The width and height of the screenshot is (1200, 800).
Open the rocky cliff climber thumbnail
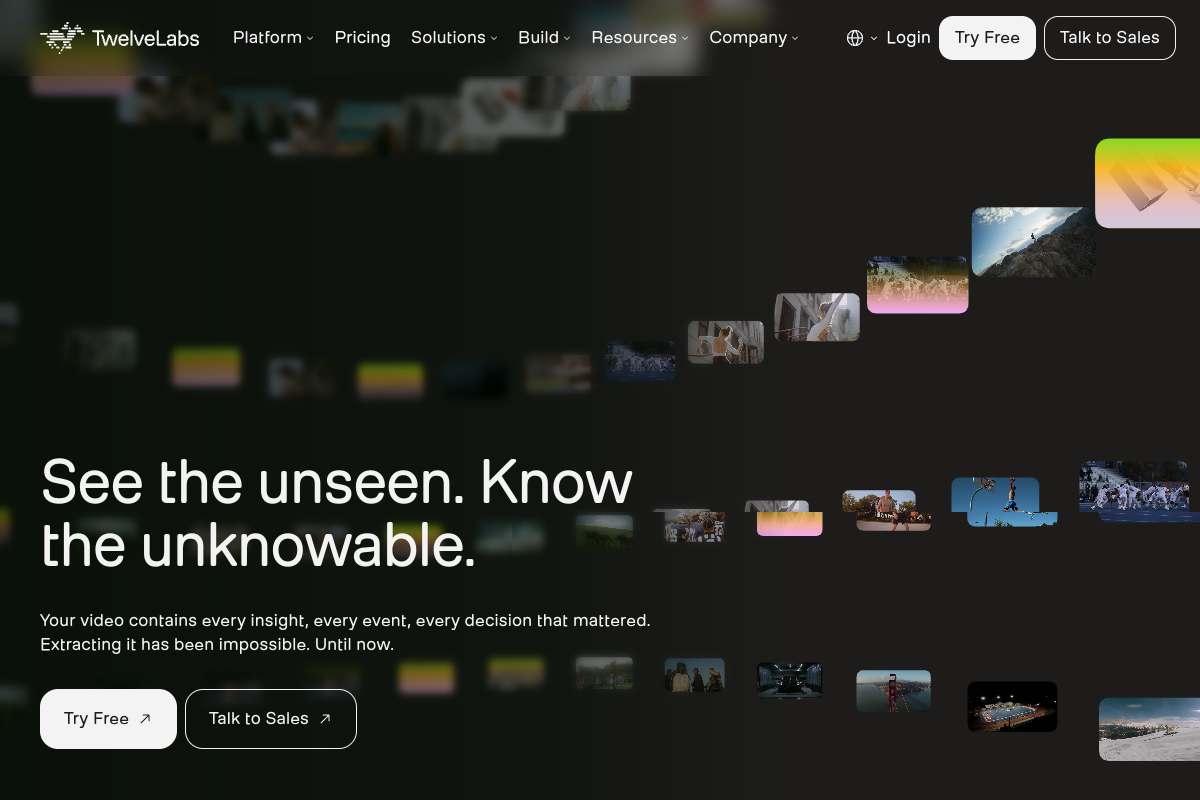click(x=1033, y=242)
